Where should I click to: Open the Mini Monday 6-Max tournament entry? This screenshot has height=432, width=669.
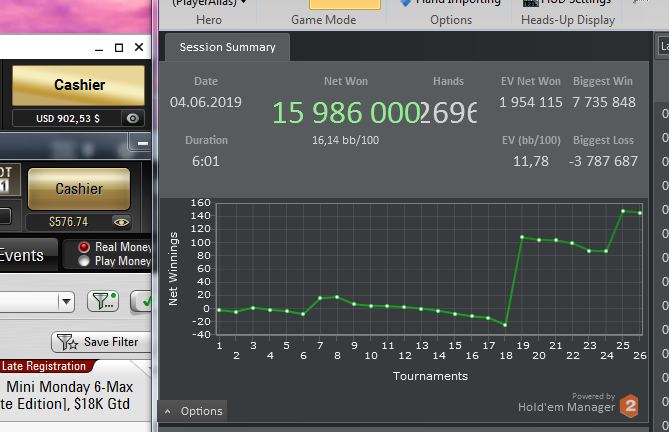[67, 395]
